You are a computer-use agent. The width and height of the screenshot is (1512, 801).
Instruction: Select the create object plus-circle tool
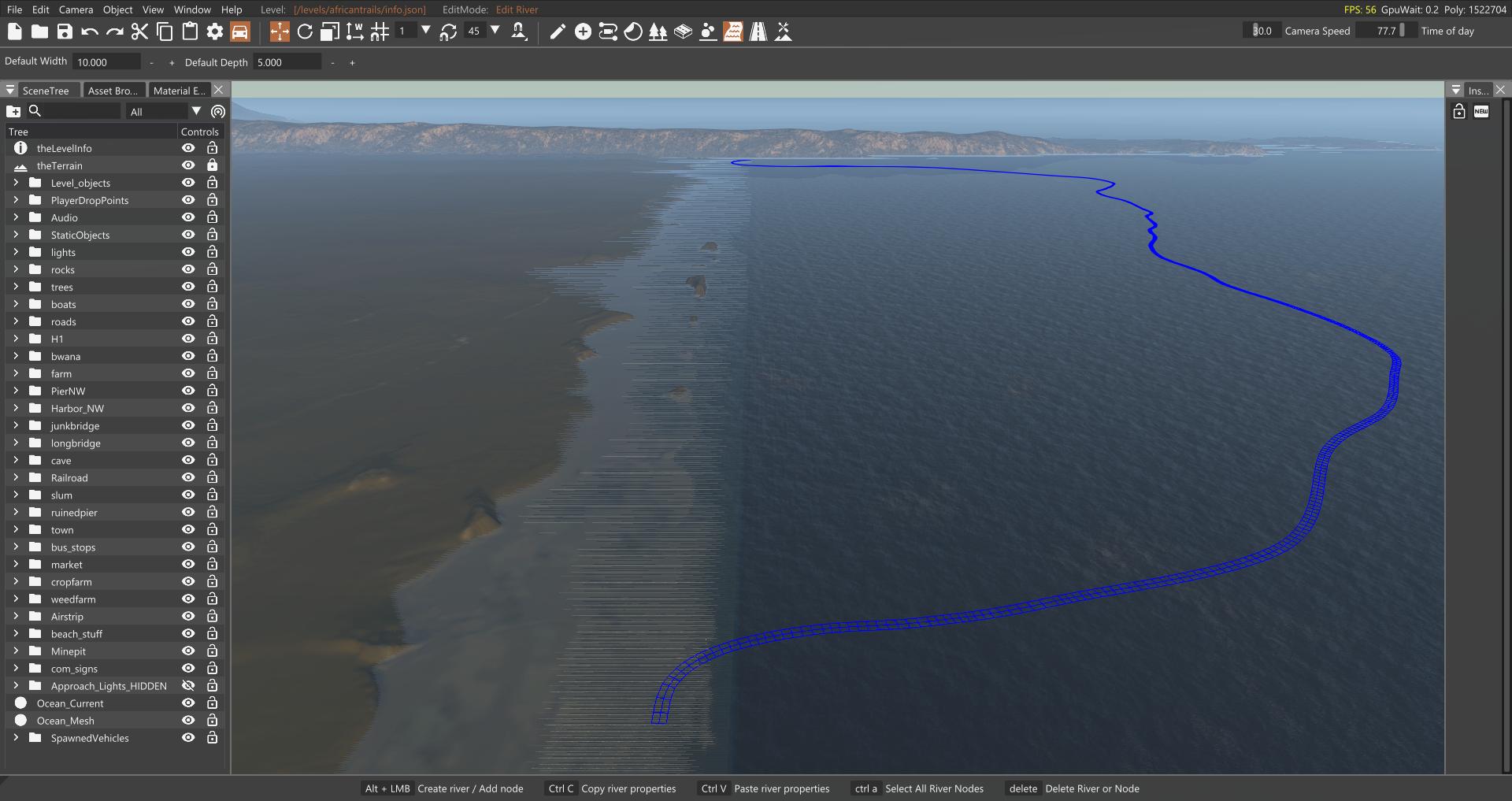583,32
